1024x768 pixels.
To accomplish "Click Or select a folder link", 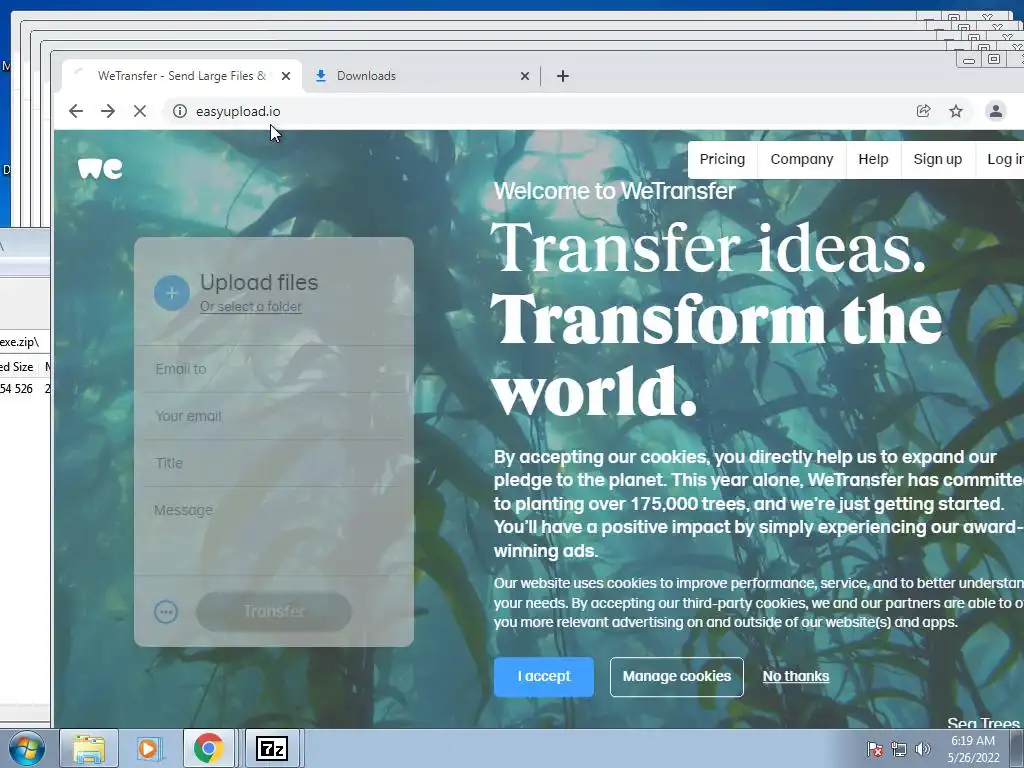I will pos(251,306).
